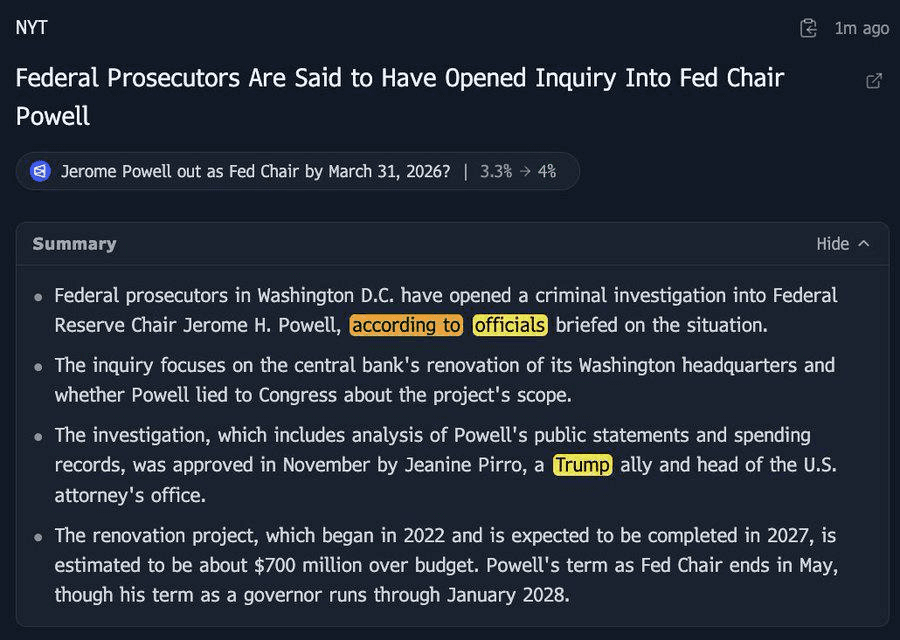Screen dimensions: 900x640
Task: Click the Summary panel heading
Action: tap(74, 244)
